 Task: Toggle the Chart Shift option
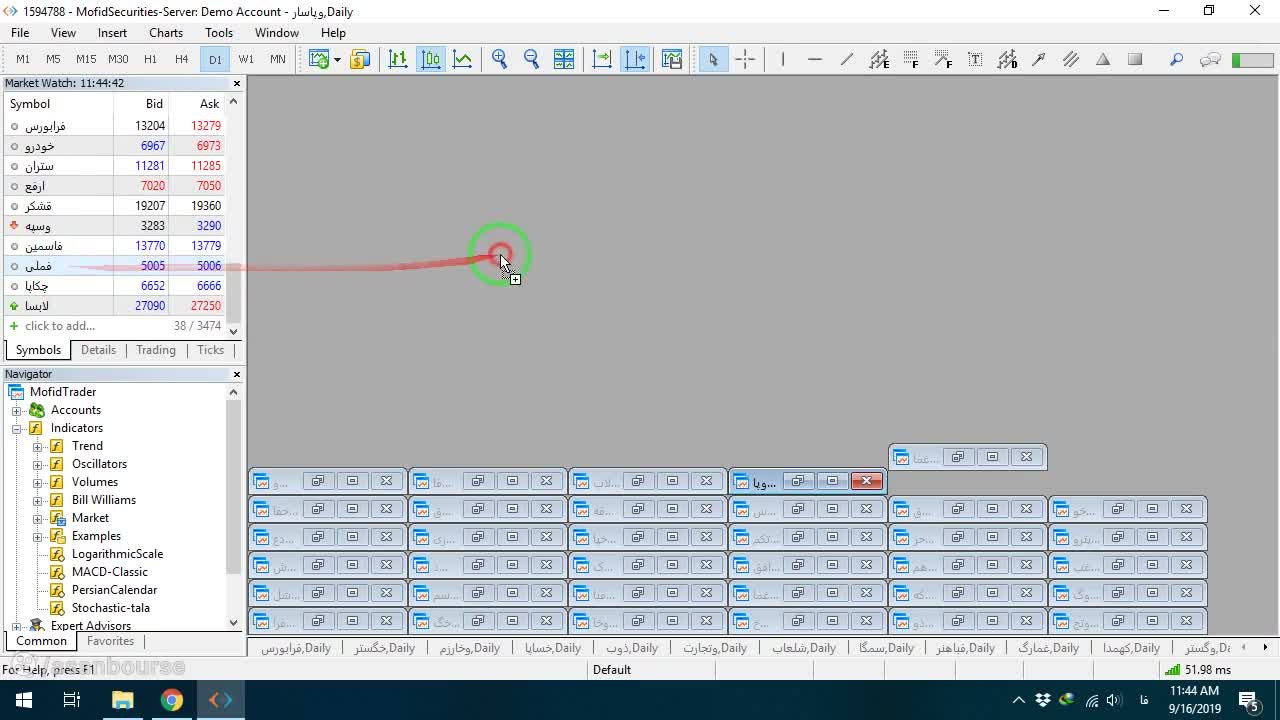pyautogui.click(x=635, y=60)
